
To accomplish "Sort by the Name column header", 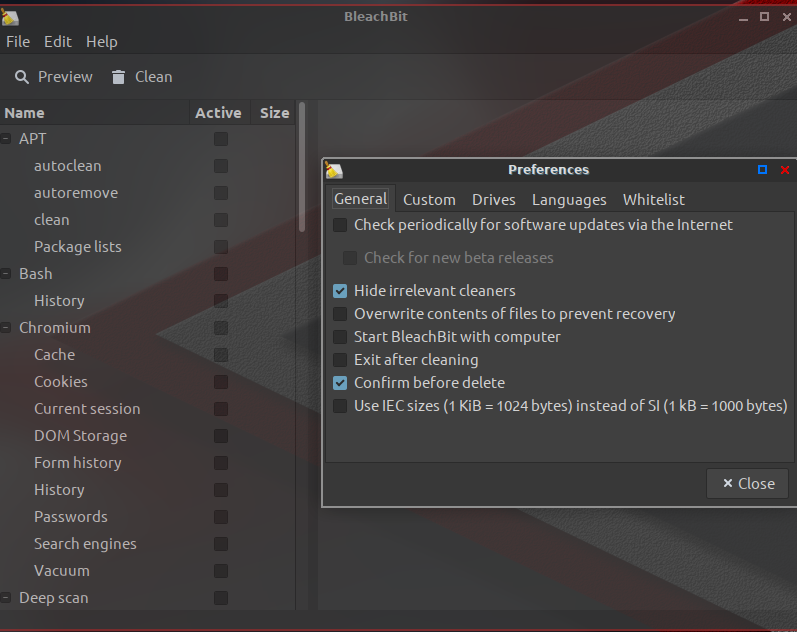I will 95,113.
